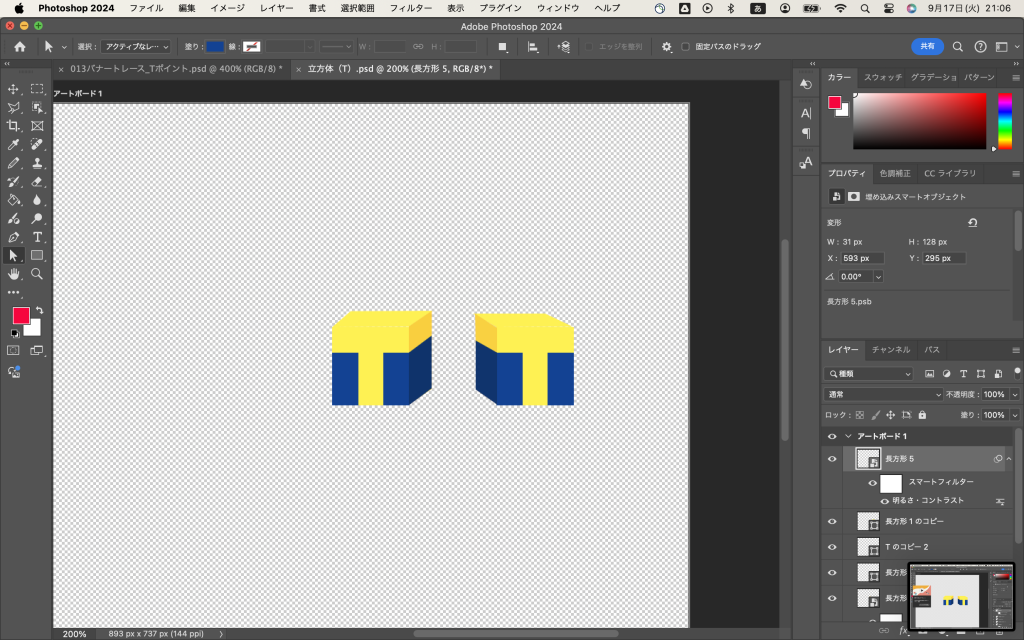
Task: Switch to the チャンネル panel tab
Action: [890, 350]
